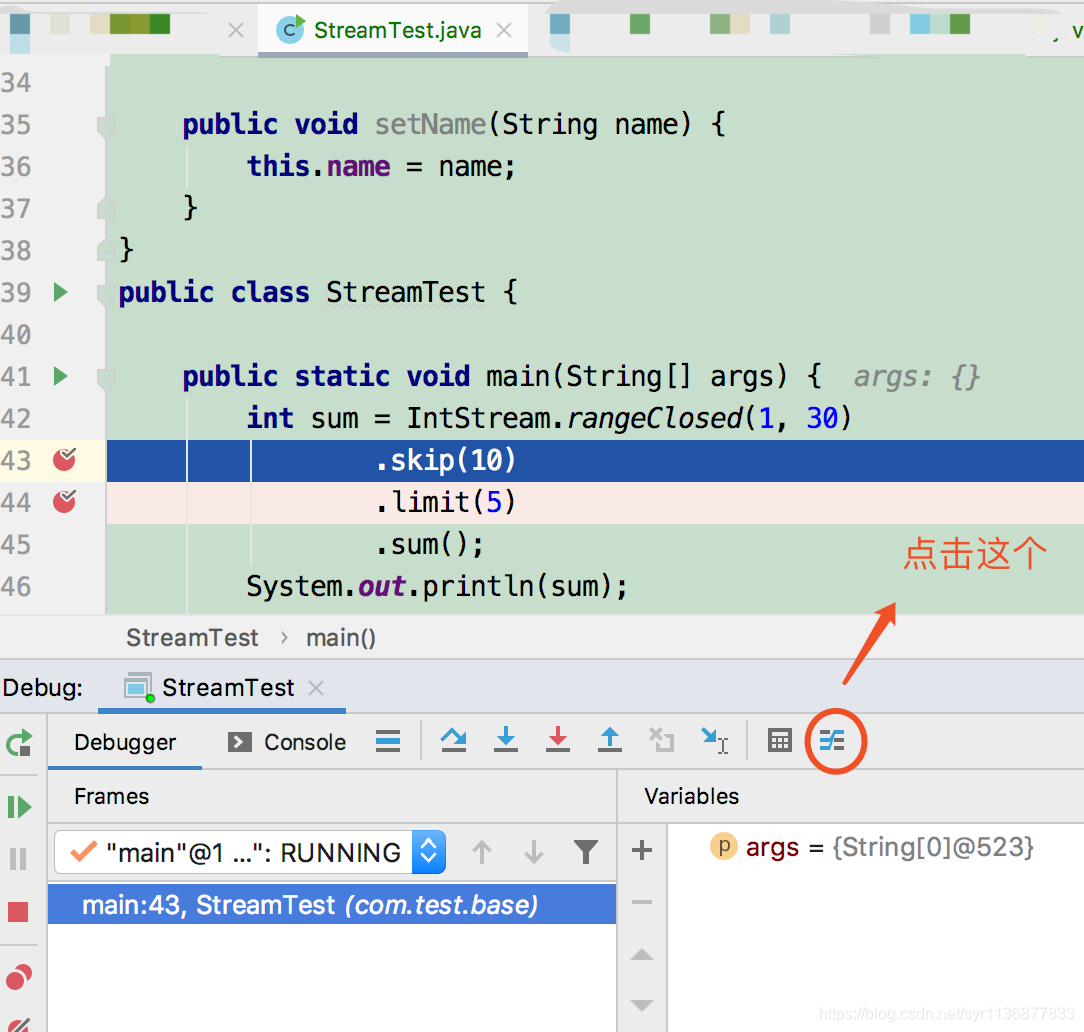The width and height of the screenshot is (1084, 1032).
Task: Click the Resume Program green play icon
Action: click(20, 807)
